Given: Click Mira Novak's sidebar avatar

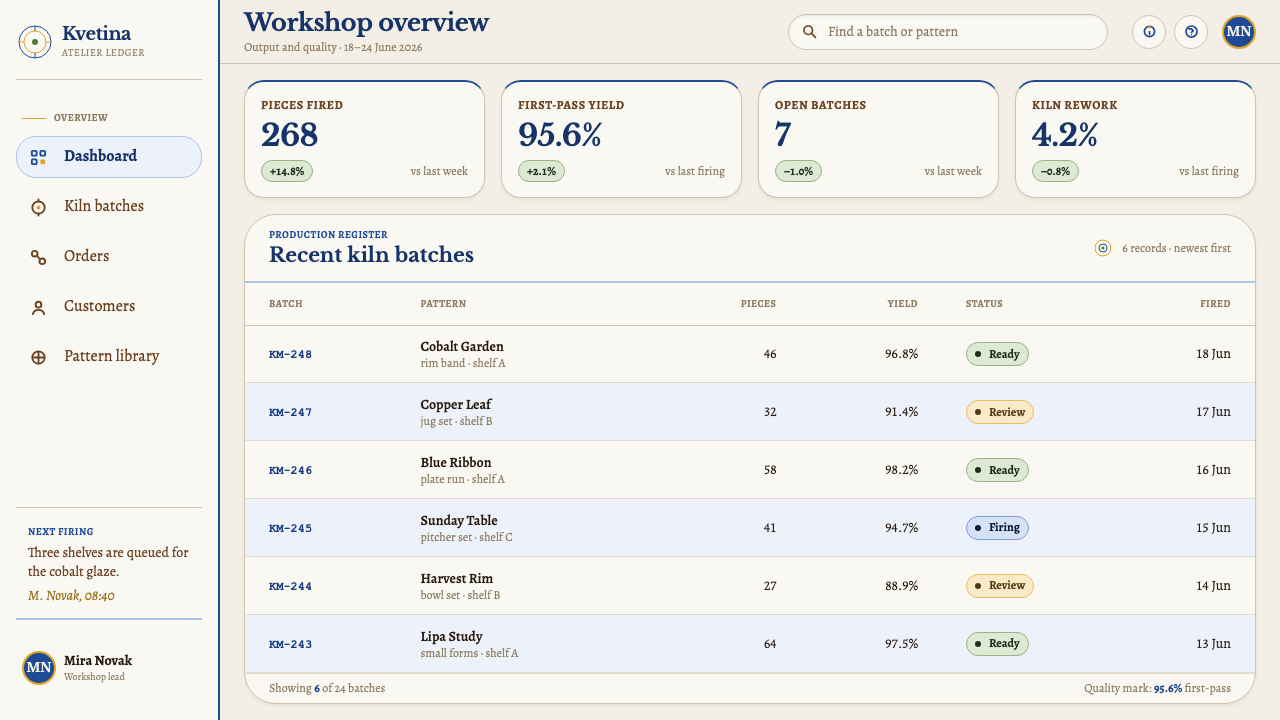Looking at the screenshot, I should (x=39, y=668).
